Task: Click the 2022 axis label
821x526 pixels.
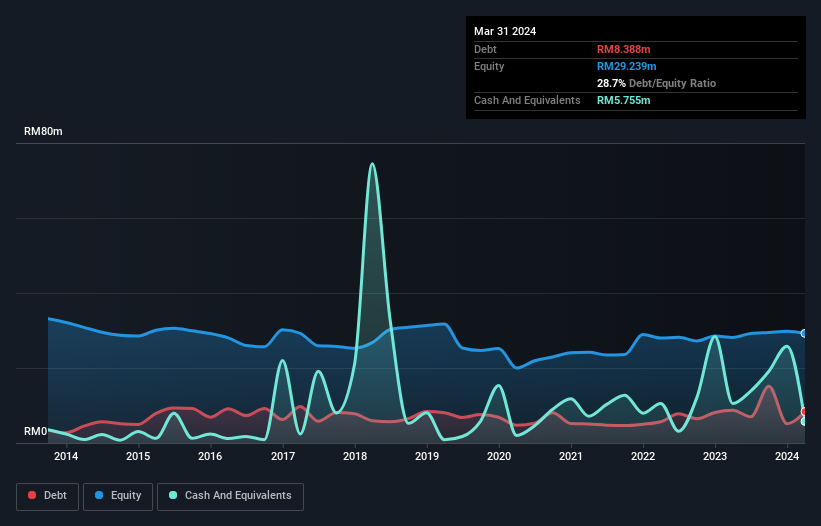Action: (x=643, y=456)
